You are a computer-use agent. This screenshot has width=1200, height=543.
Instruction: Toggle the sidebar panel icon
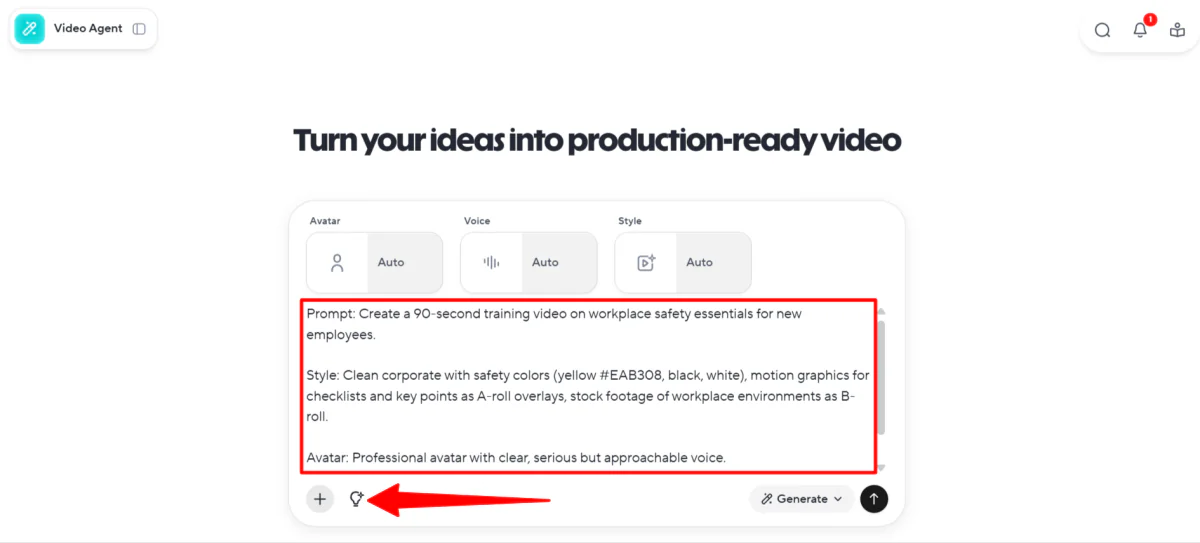(x=139, y=29)
